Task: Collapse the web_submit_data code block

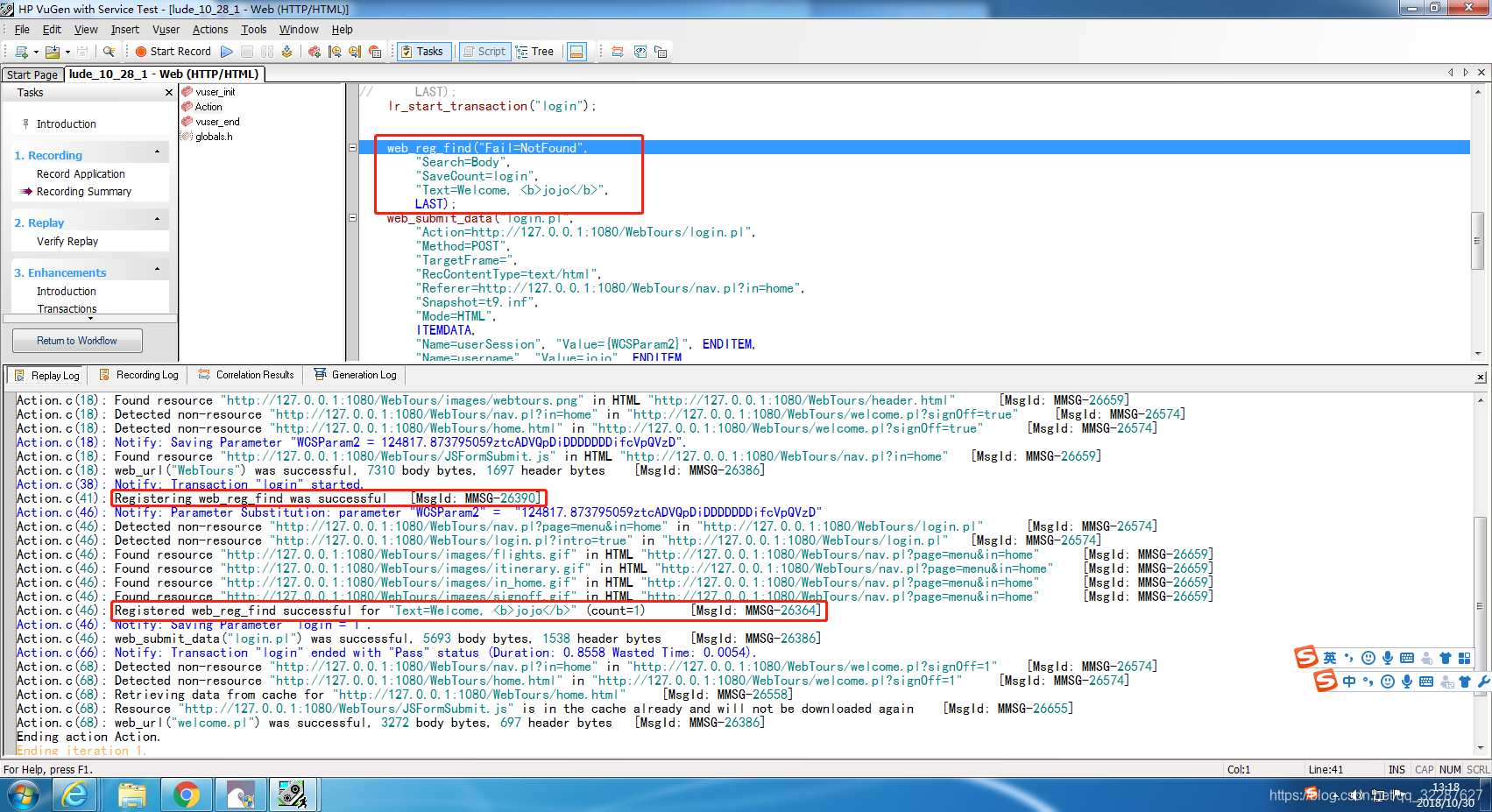Action: click(353, 218)
